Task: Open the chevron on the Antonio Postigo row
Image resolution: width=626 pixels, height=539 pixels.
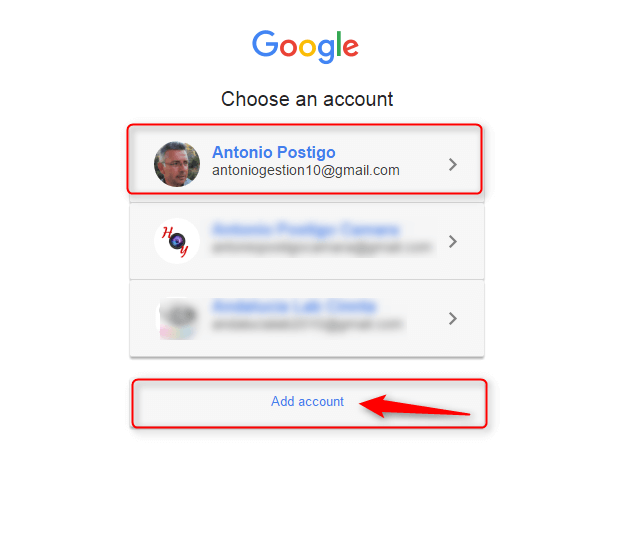Action: point(452,164)
